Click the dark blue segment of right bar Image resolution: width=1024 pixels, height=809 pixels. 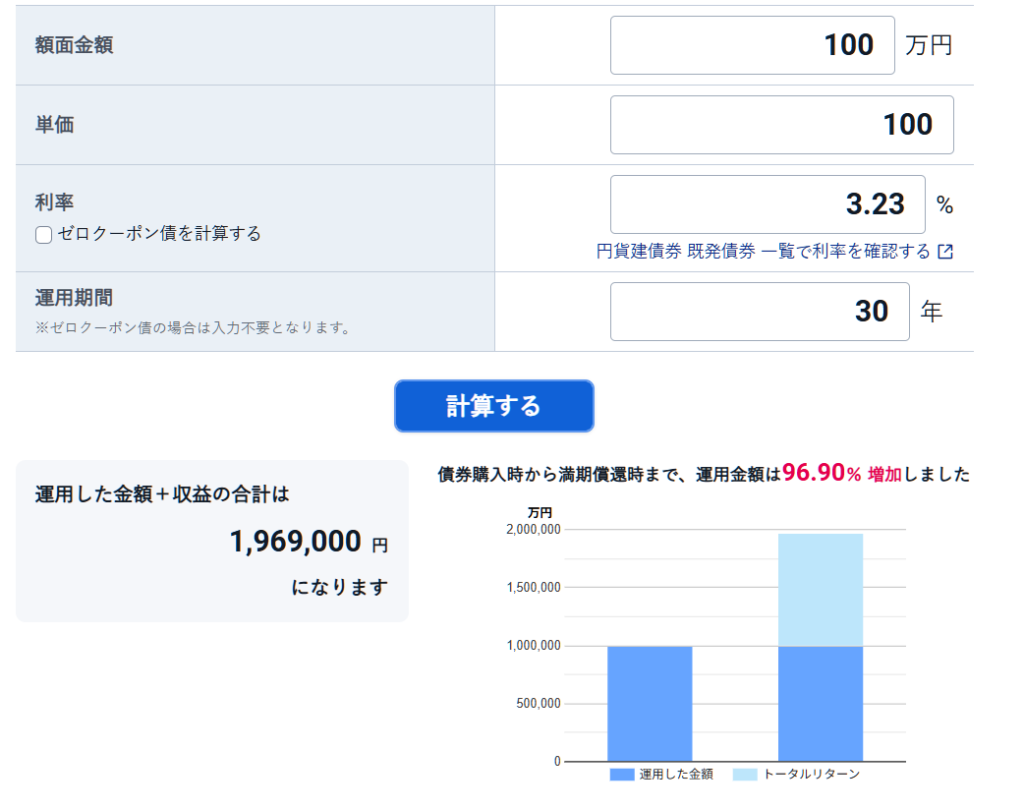(820, 703)
